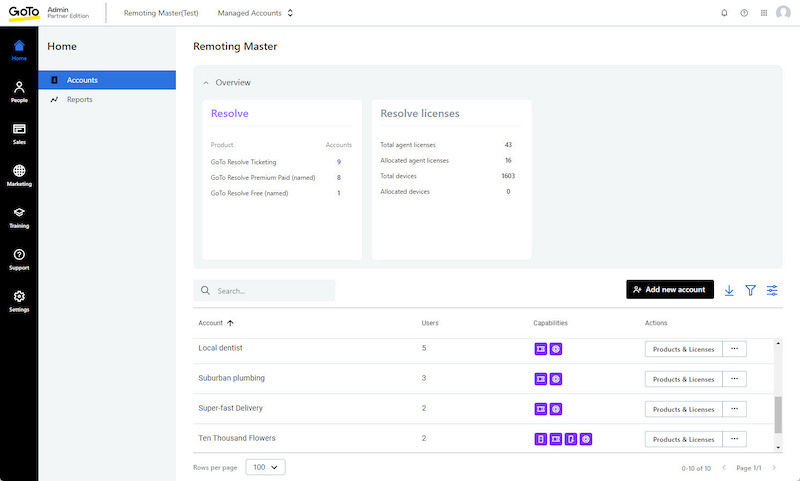Open the Marketing globe section
Viewport: 800px width, 481px height.
tap(19, 175)
